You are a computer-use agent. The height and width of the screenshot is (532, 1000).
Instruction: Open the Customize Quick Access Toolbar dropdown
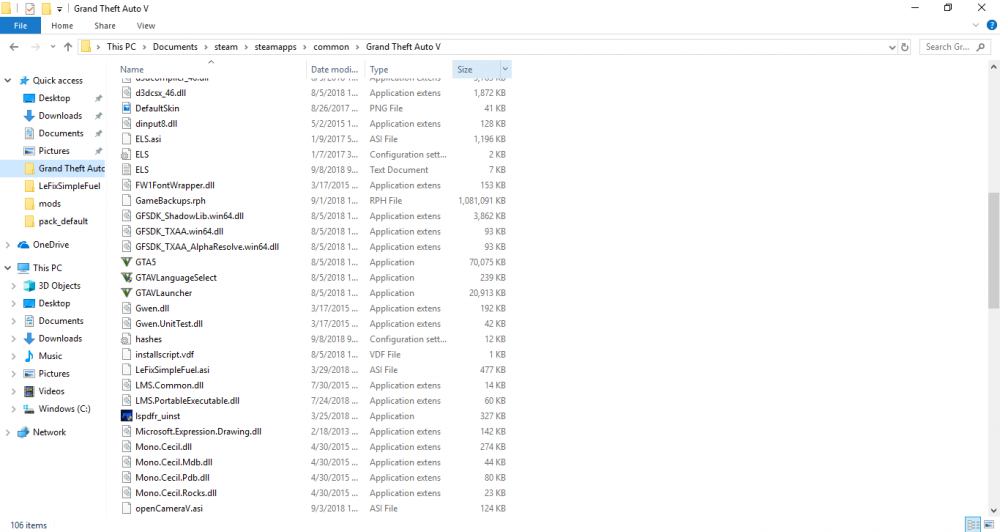pyautogui.click(x=59, y=9)
